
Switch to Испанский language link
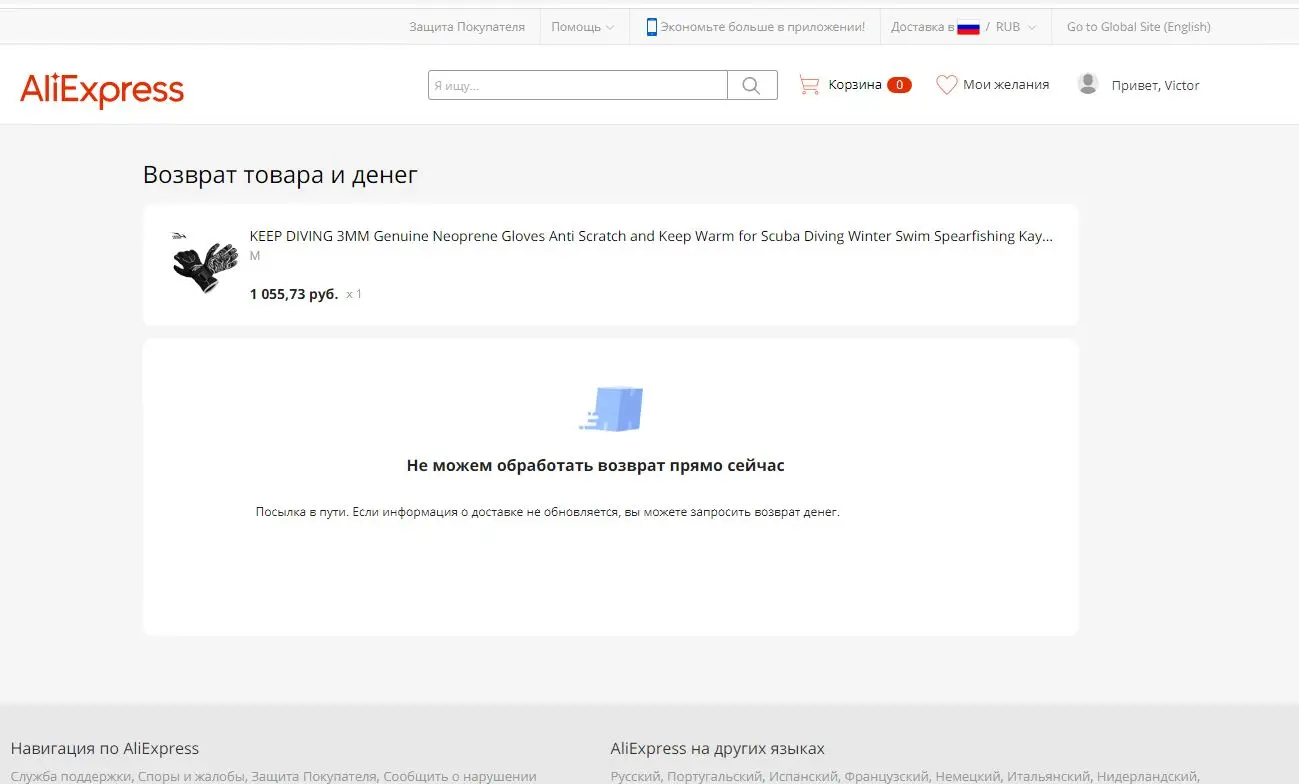click(804, 776)
